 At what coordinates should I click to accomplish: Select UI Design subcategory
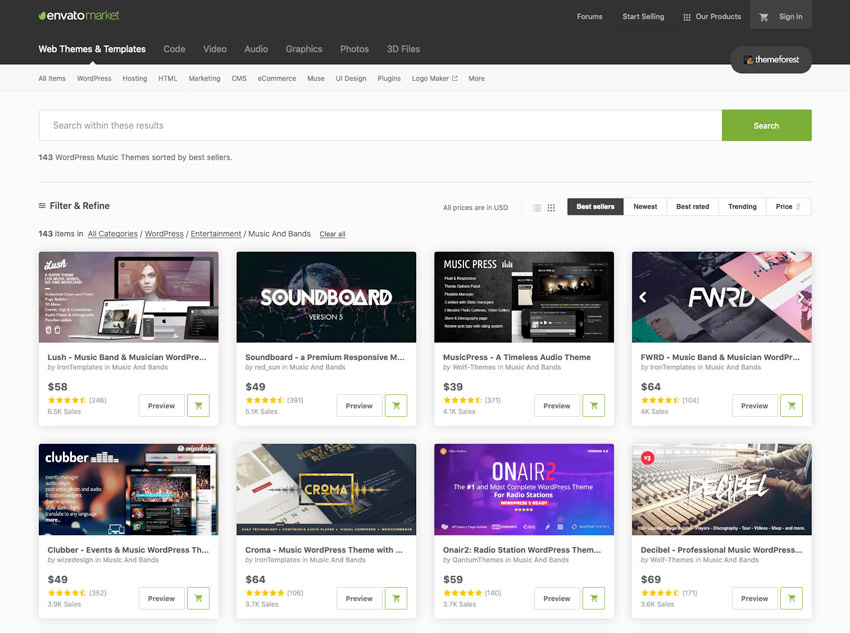351,79
